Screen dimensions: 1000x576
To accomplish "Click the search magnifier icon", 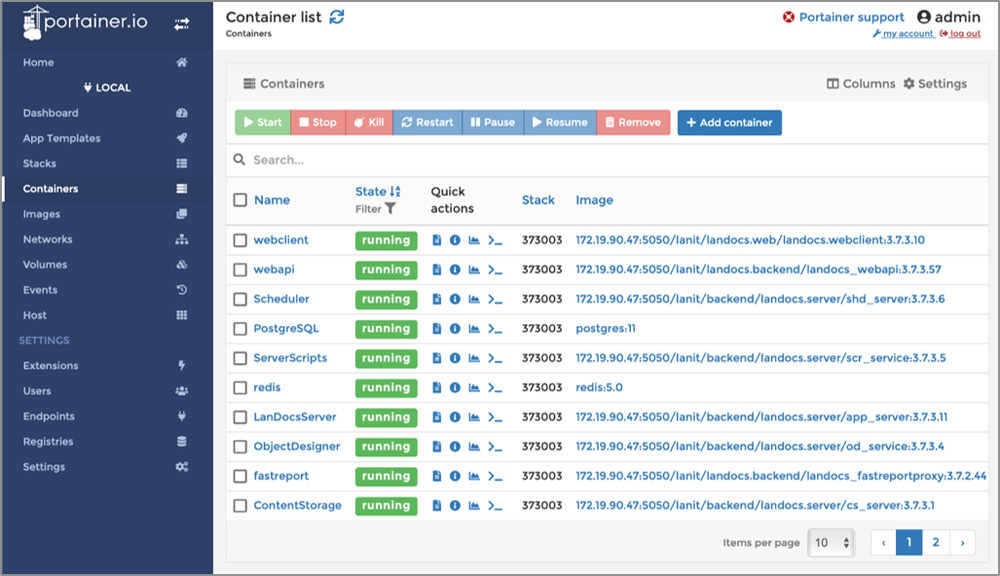I will 239,159.
